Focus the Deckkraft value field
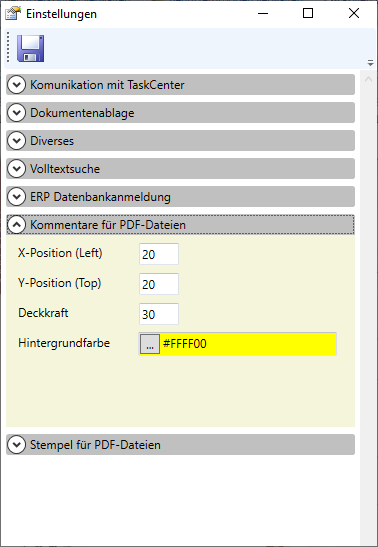The height and width of the screenshot is (547, 378). point(159,314)
